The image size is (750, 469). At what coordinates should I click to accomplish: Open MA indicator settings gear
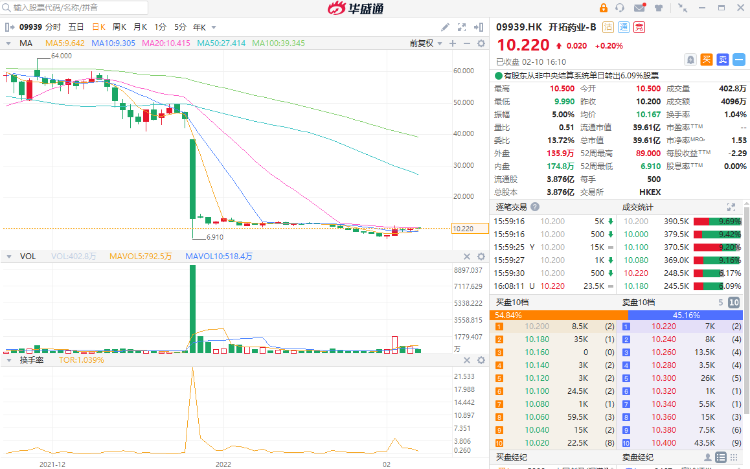coord(481,44)
